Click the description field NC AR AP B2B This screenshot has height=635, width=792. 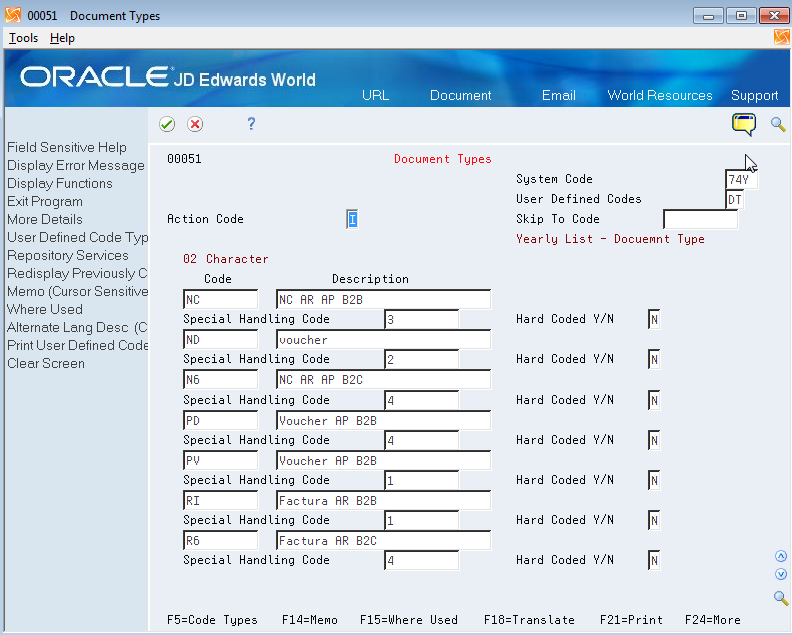point(383,300)
